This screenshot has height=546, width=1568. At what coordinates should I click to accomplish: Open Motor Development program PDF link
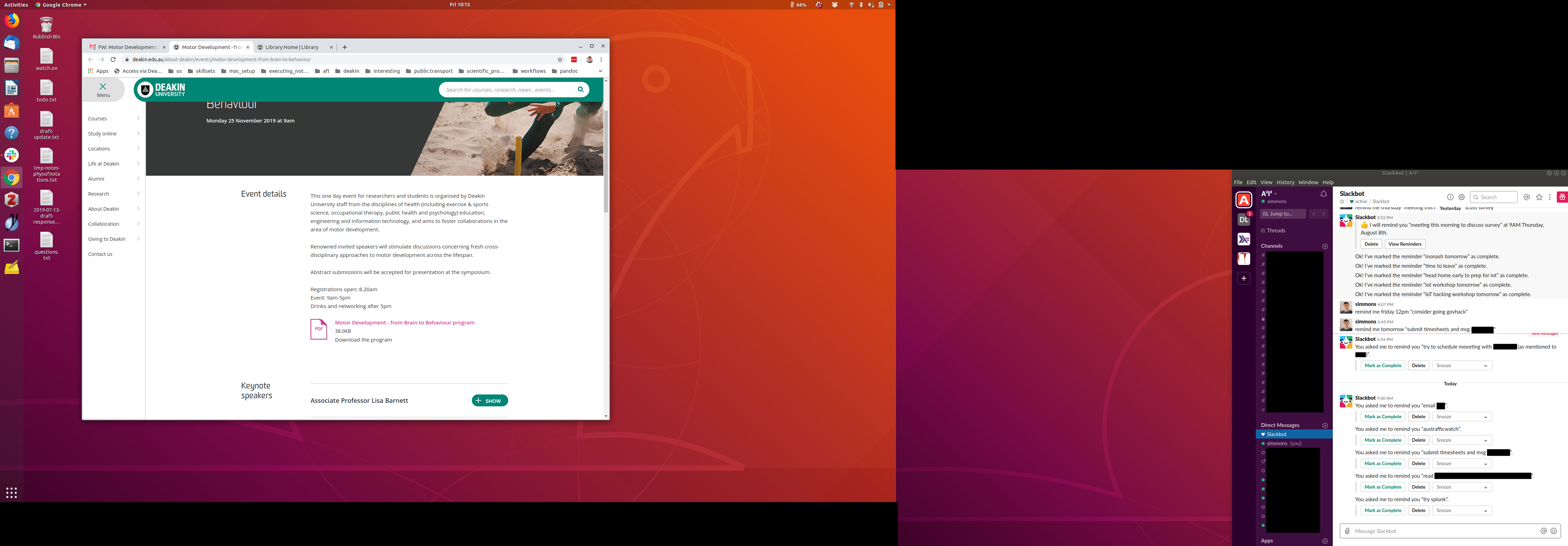pos(404,323)
